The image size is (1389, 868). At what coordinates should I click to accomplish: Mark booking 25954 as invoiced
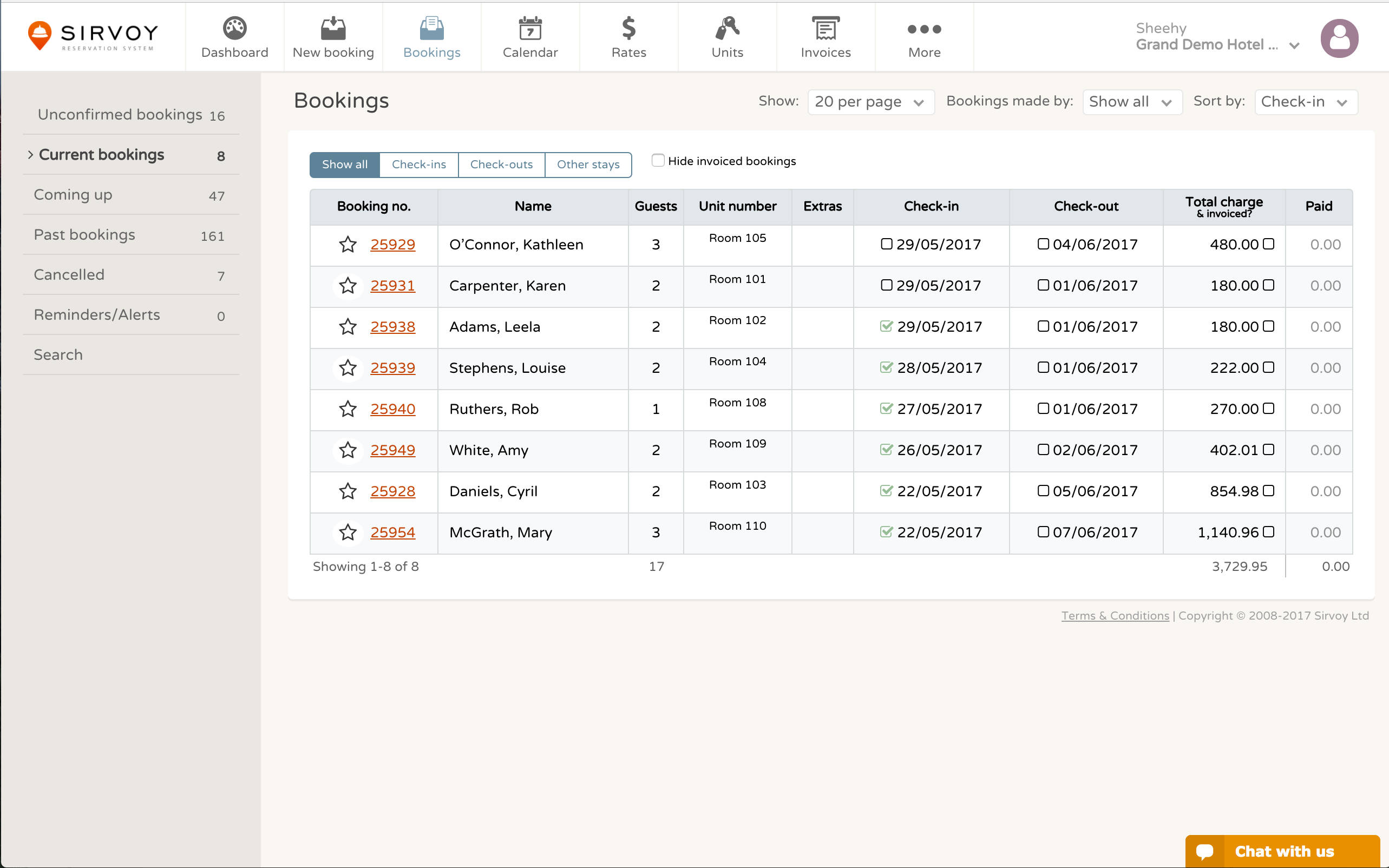(x=1269, y=531)
